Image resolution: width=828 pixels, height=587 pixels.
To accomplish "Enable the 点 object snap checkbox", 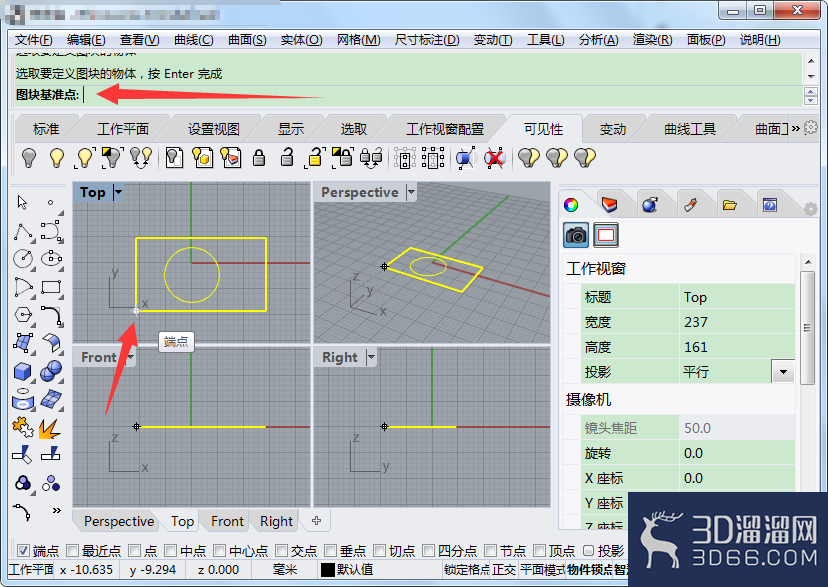I will click(x=135, y=551).
